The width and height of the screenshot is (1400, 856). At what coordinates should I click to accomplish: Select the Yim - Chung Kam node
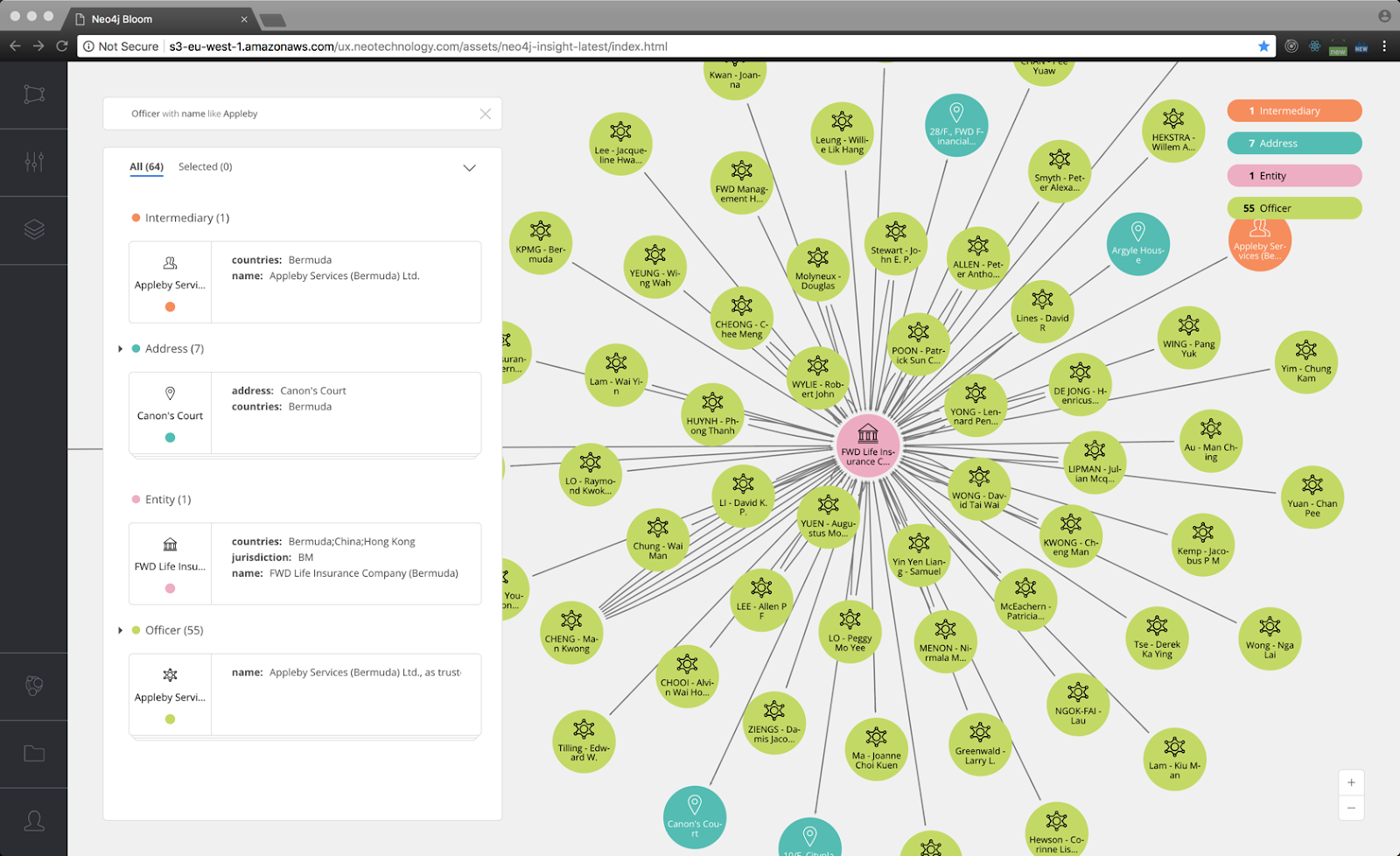tap(1305, 362)
